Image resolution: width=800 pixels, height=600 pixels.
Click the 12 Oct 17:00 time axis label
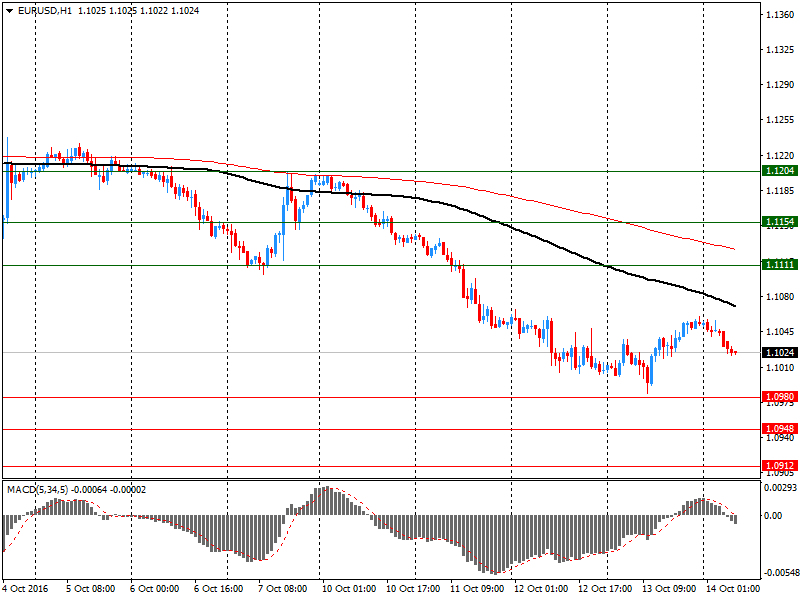point(605,589)
